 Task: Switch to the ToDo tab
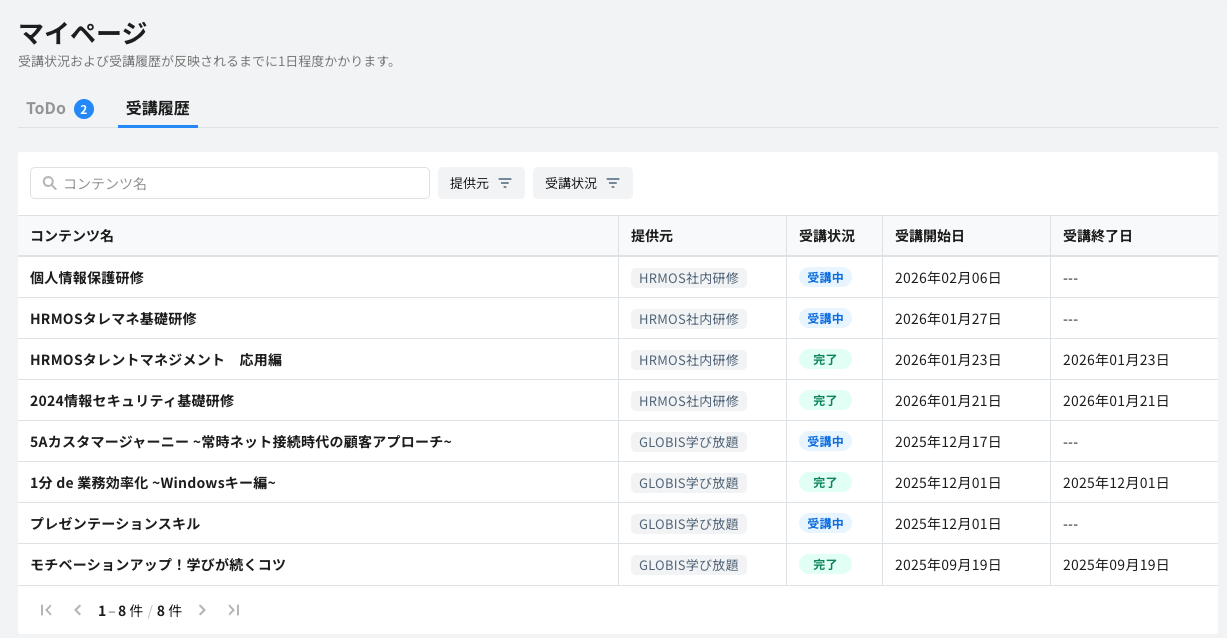click(x=46, y=108)
